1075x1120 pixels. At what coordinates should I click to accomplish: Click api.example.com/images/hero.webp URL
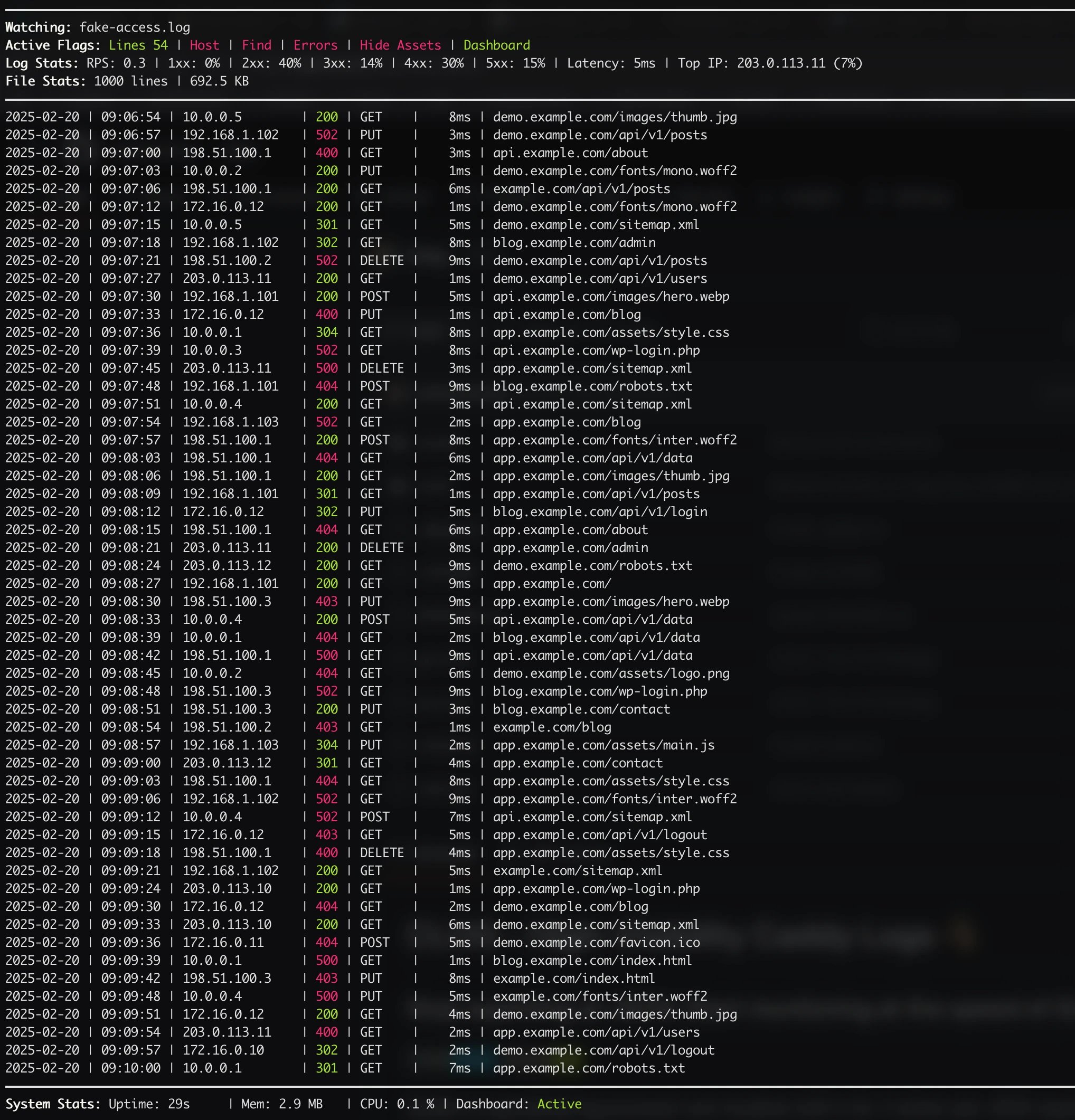(x=611, y=297)
